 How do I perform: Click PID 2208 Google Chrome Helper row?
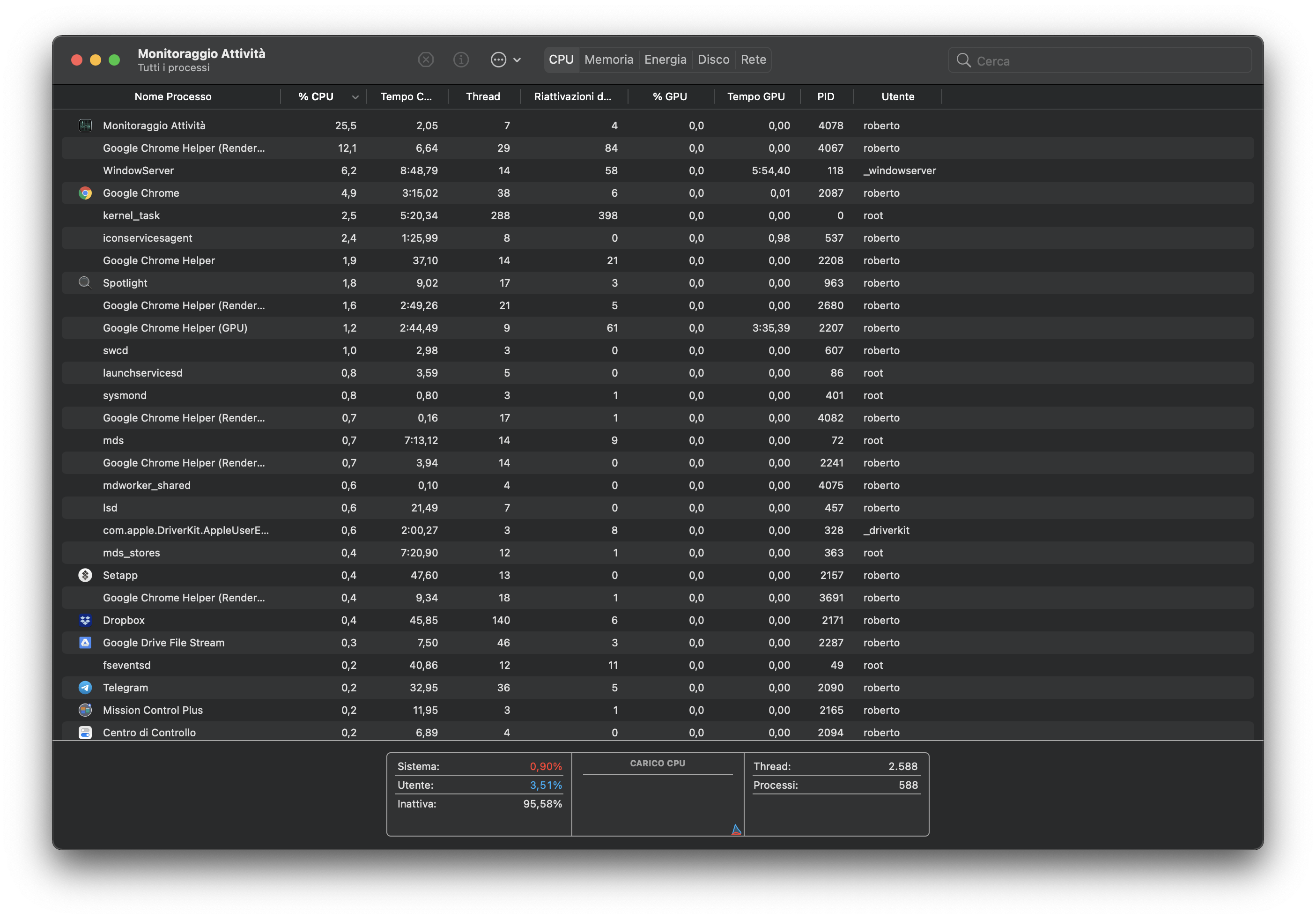tap(658, 260)
